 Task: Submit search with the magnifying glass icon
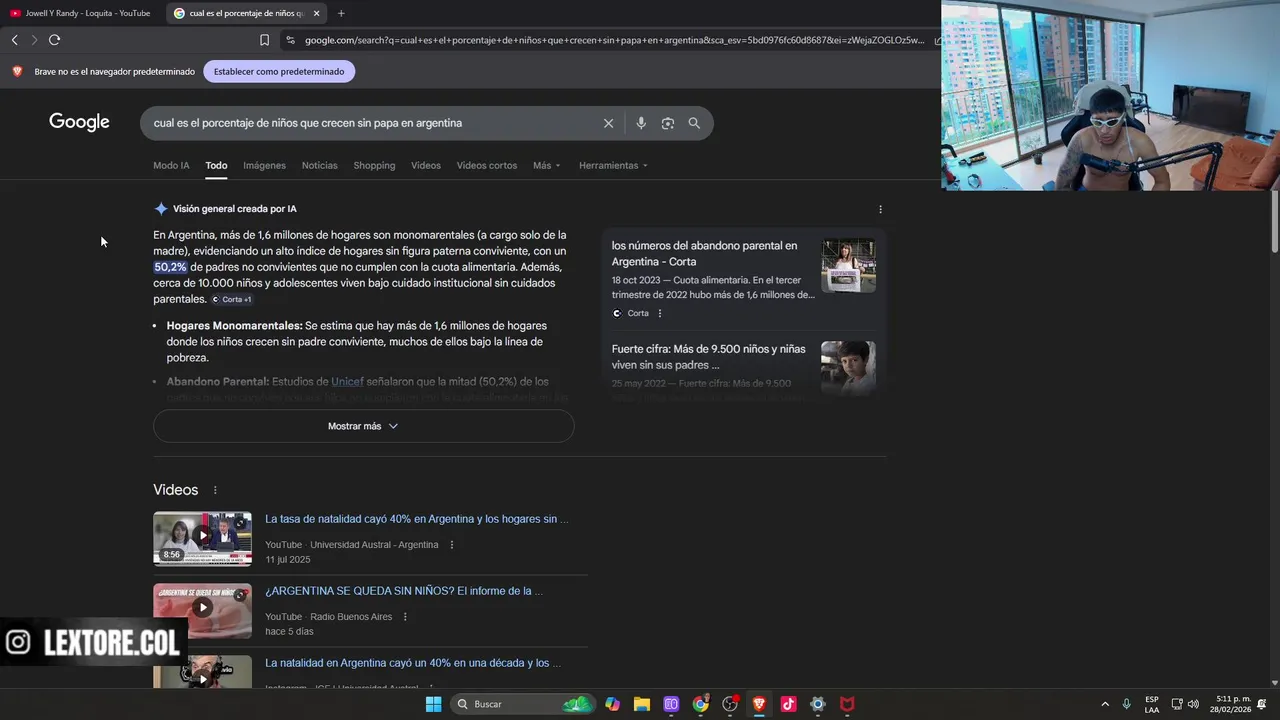694,123
